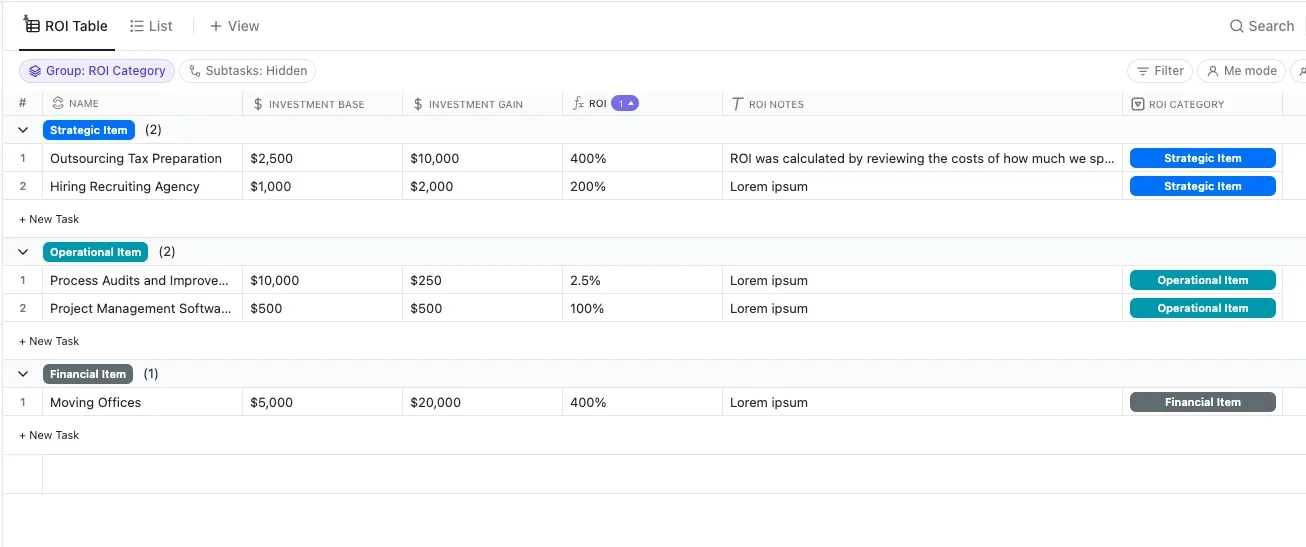The width and height of the screenshot is (1306, 547).
Task: Click the Me mode person icon
Action: (1213, 71)
